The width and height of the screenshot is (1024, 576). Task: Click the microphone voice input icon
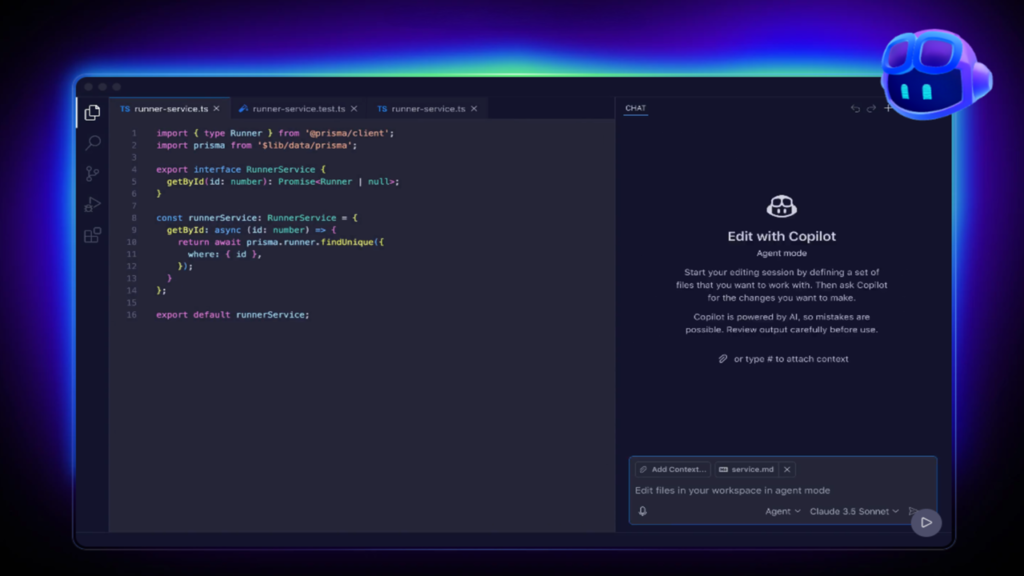pyautogui.click(x=643, y=511)
